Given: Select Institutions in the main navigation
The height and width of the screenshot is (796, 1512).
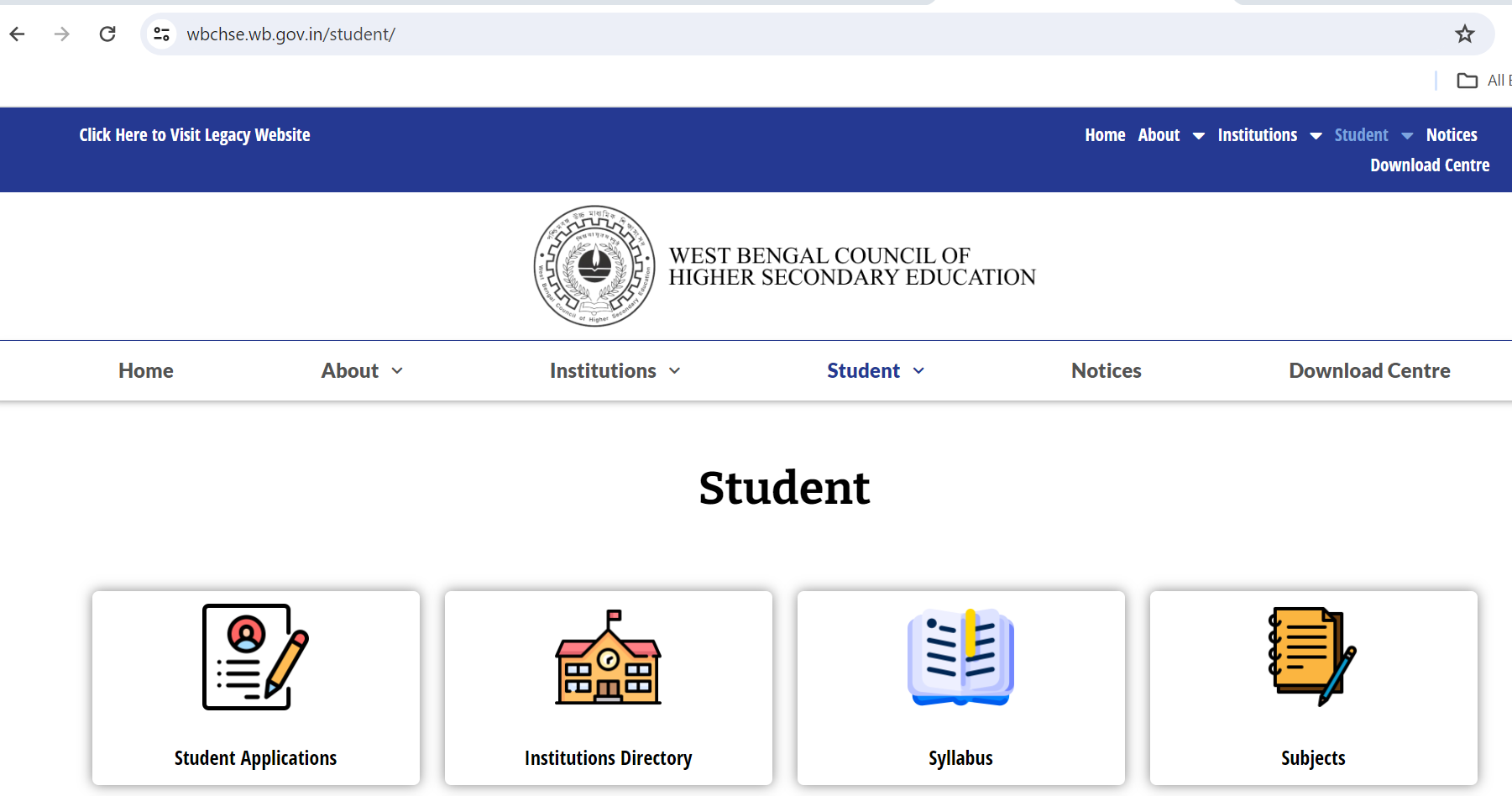Looking at the screenshot, I should (x=603, y=371).
